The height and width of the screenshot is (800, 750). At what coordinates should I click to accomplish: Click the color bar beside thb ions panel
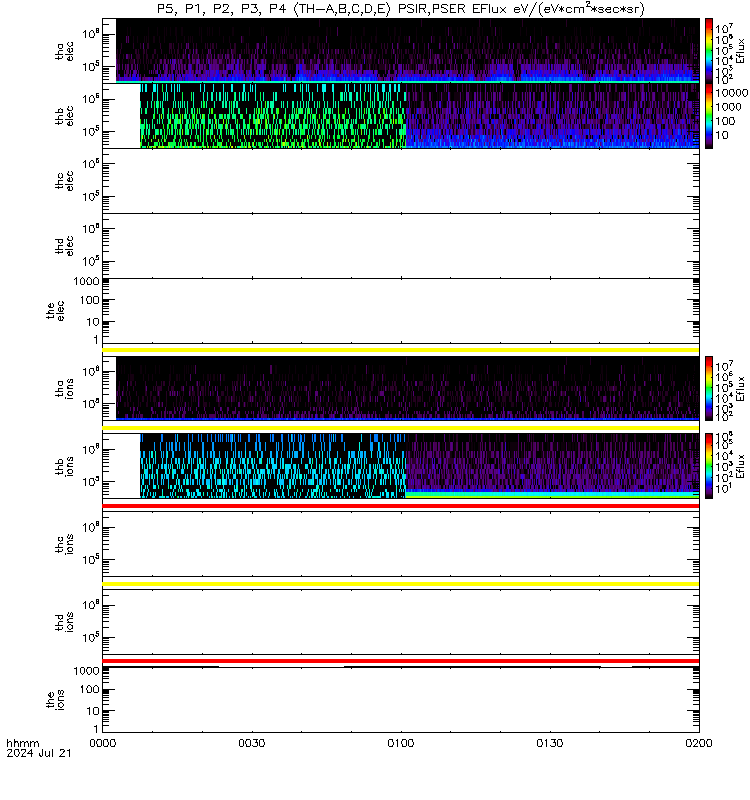[x=709, y=466]
